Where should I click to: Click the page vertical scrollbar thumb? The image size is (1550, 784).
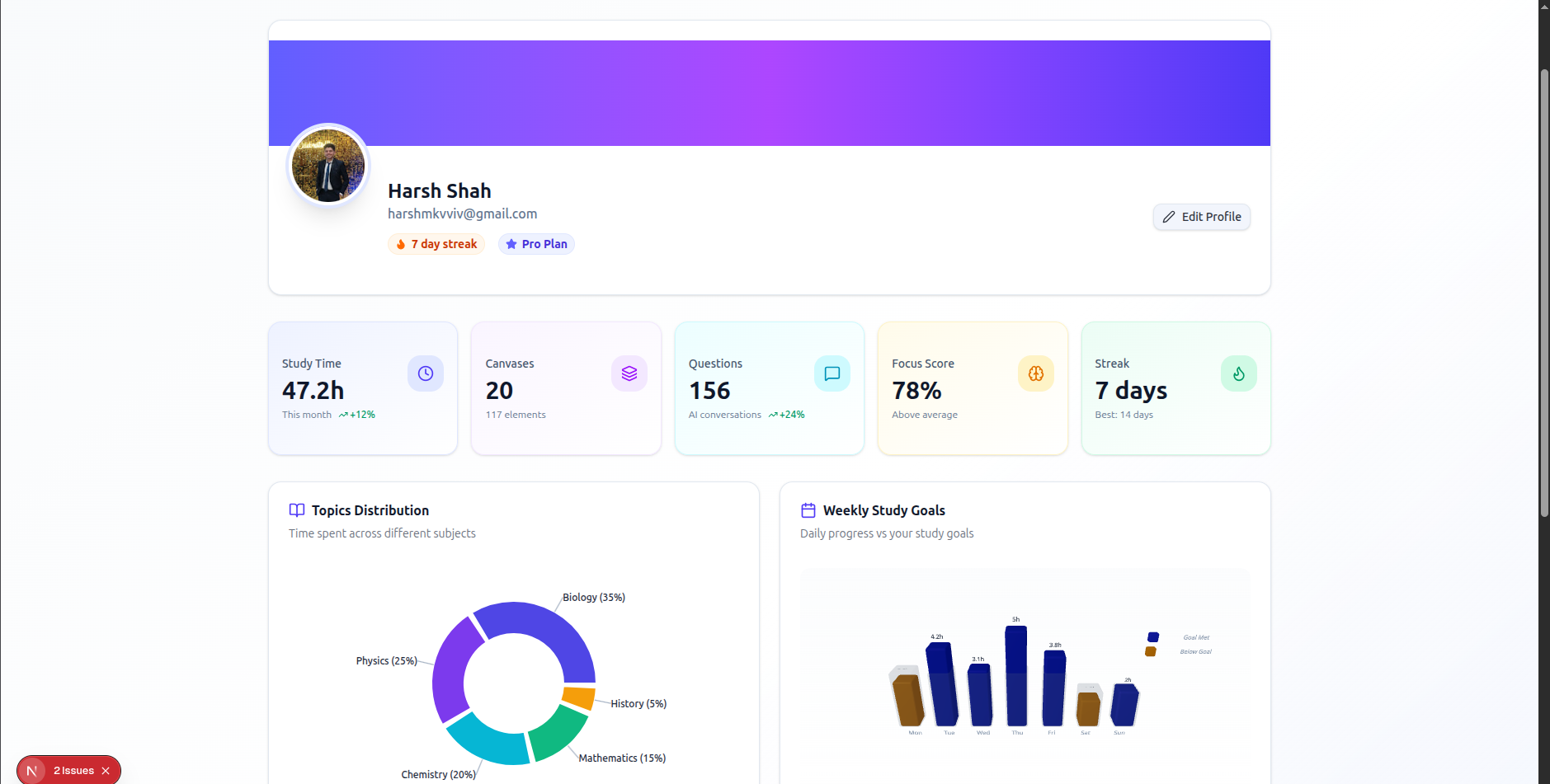pos(1544,293)
